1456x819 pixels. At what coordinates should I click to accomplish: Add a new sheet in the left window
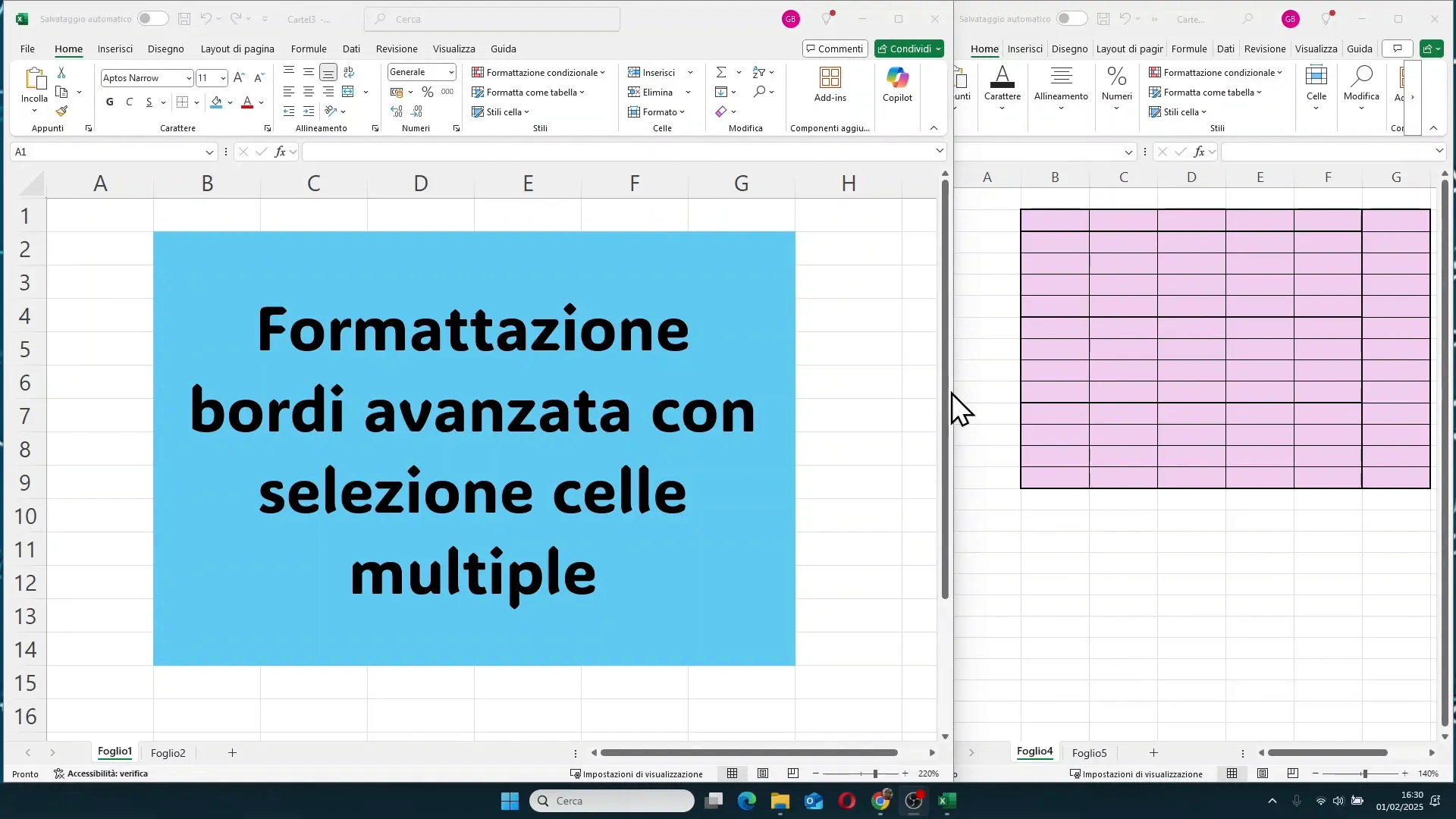click(x=233, y=753)
